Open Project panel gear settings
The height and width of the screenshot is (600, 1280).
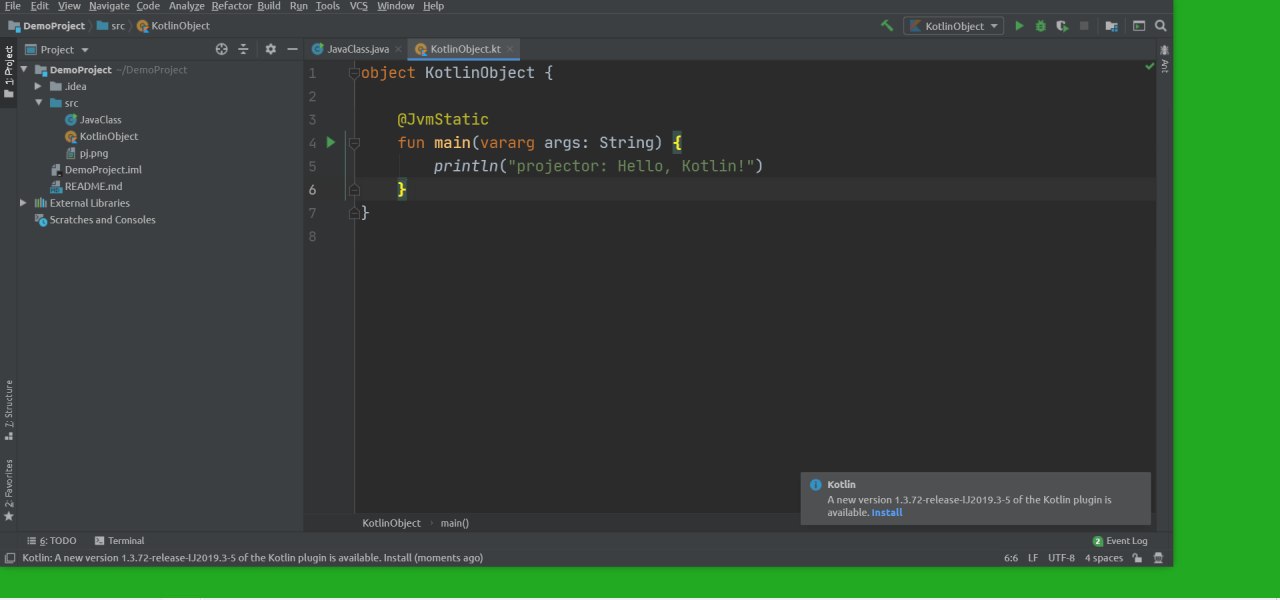click(x=270, y=49)
